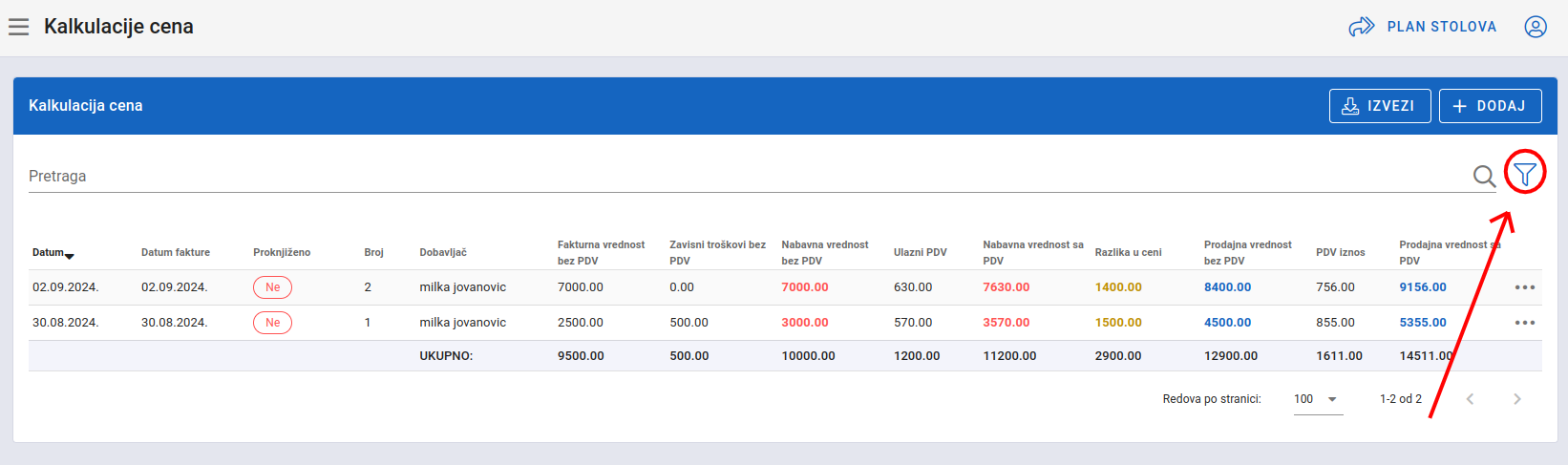
Task: Click the value 3570.00
Action: (1006, 323)
